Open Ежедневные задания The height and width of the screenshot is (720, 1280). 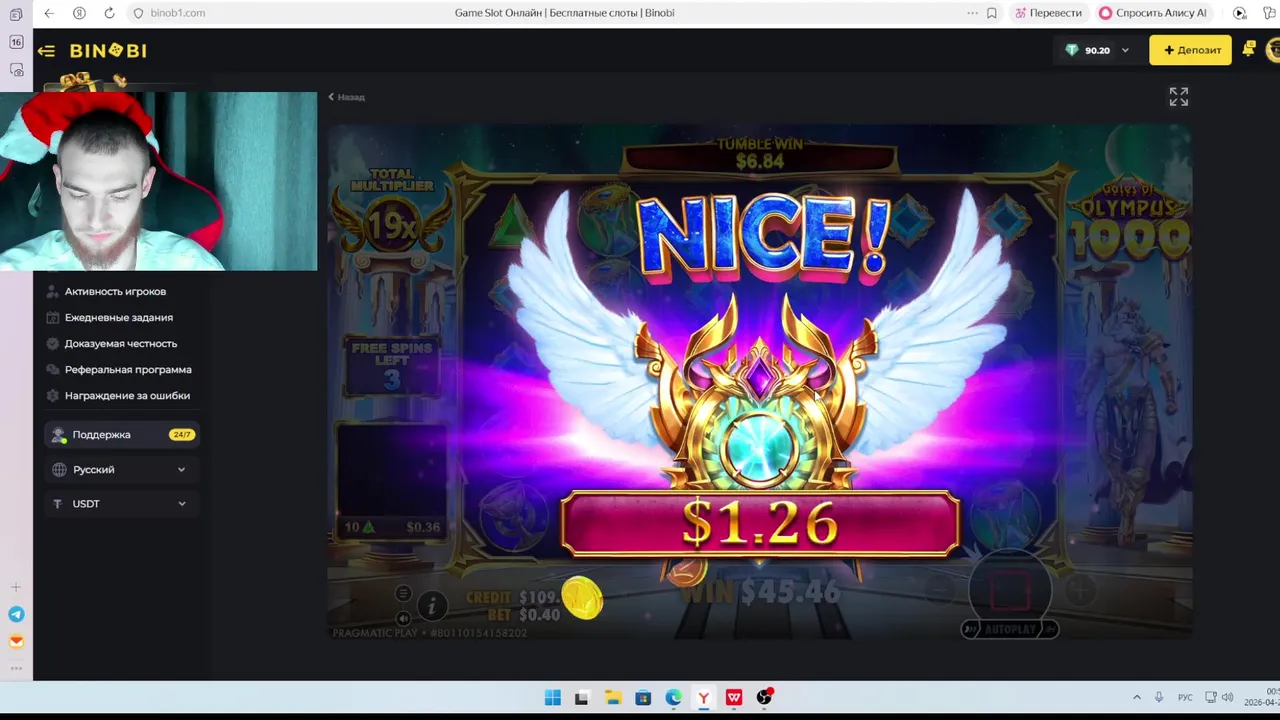(118, 317)
